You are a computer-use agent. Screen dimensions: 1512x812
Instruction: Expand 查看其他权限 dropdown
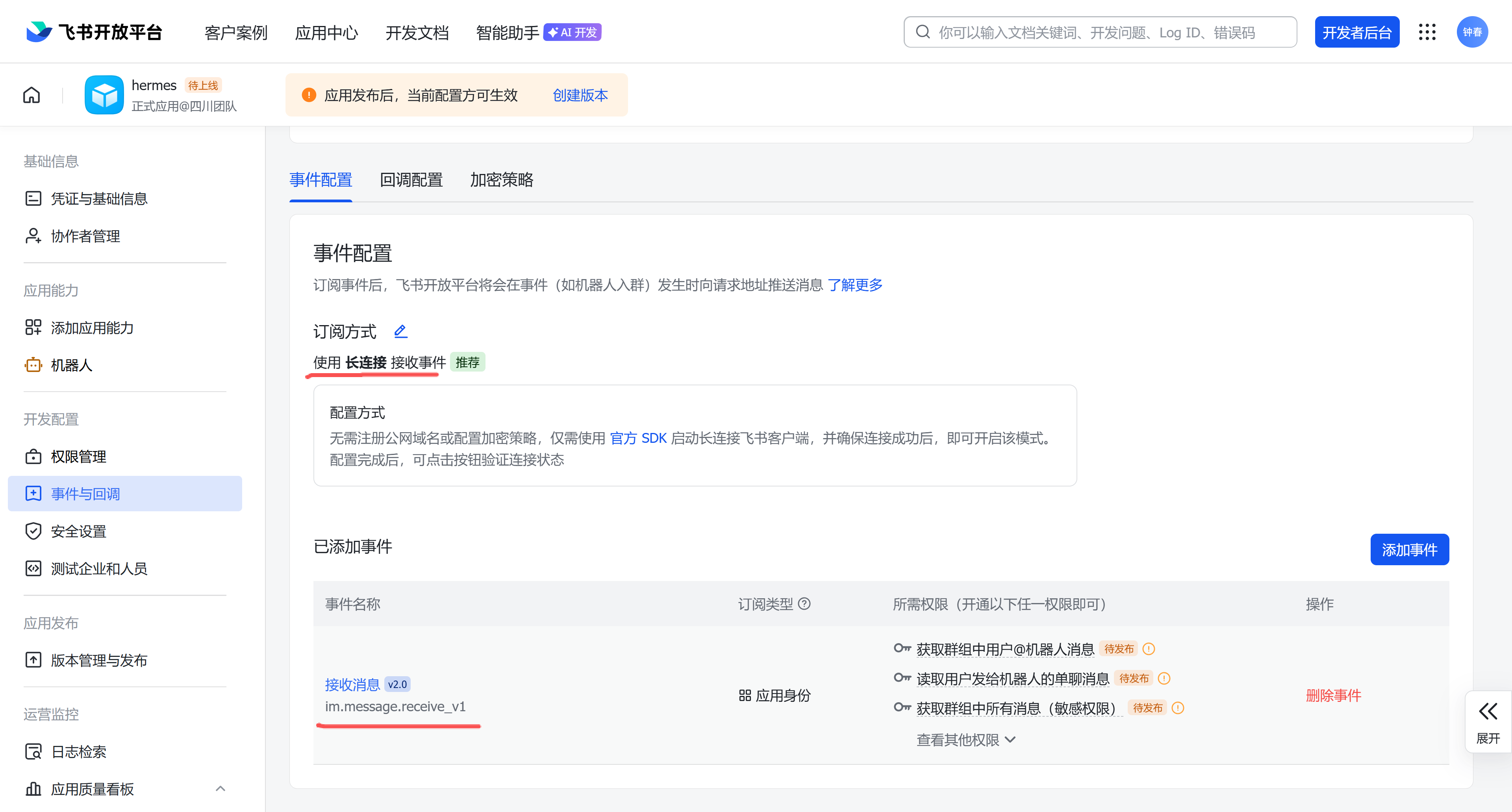click(966, 740)
